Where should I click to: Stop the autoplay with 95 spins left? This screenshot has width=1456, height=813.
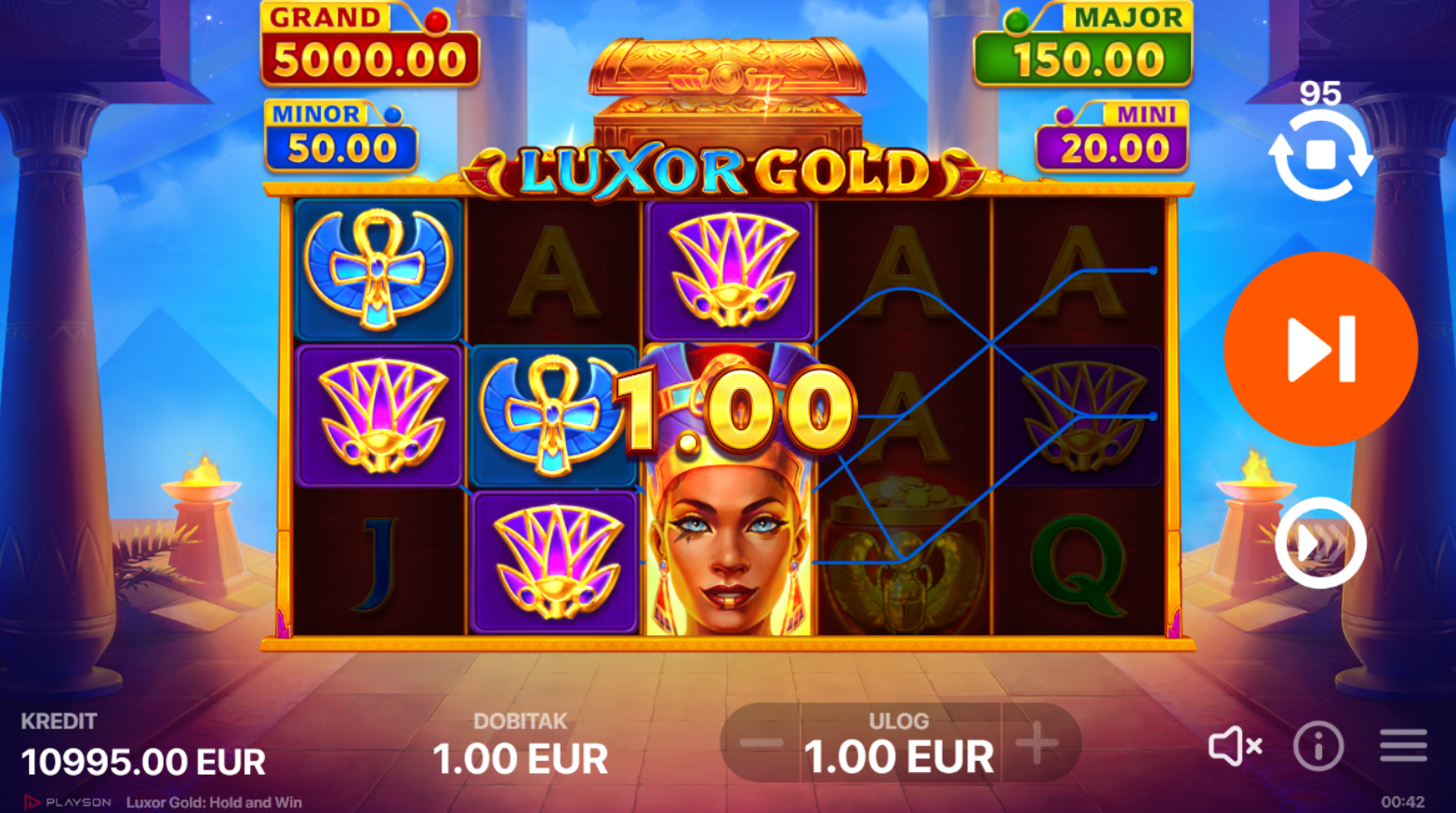pyautogui.click(x=1320, y=155)
